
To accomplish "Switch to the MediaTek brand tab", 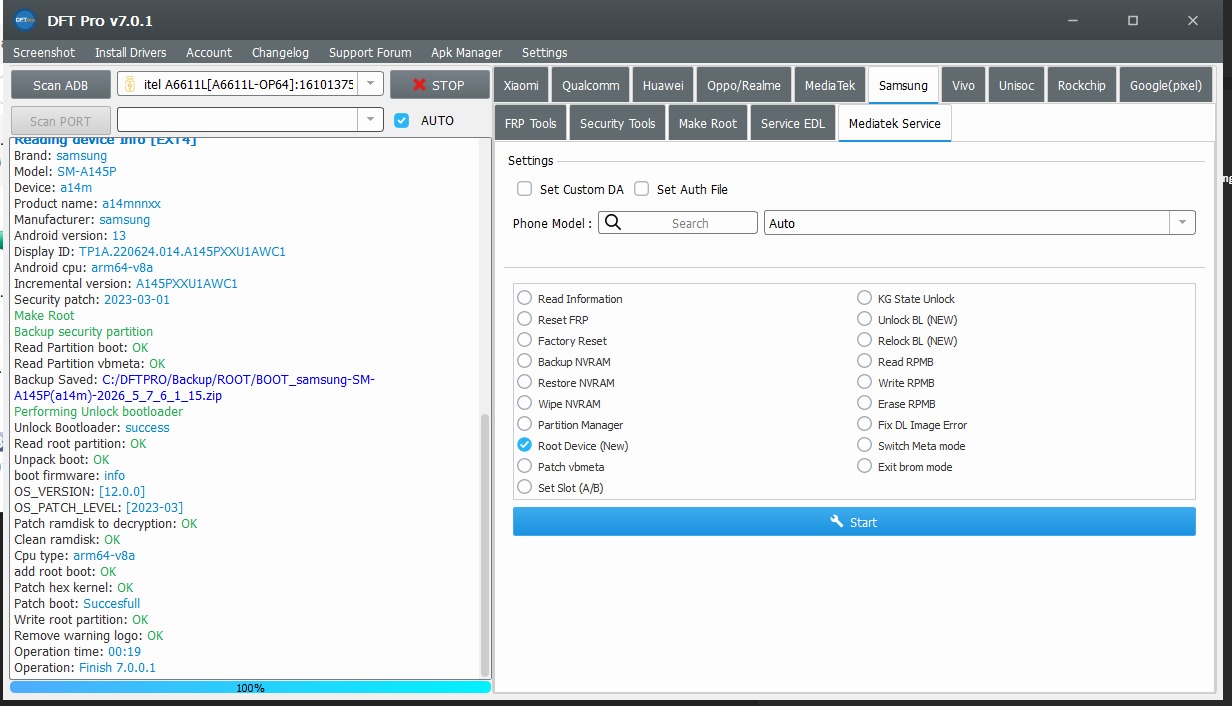I will (x=830, y=85).
